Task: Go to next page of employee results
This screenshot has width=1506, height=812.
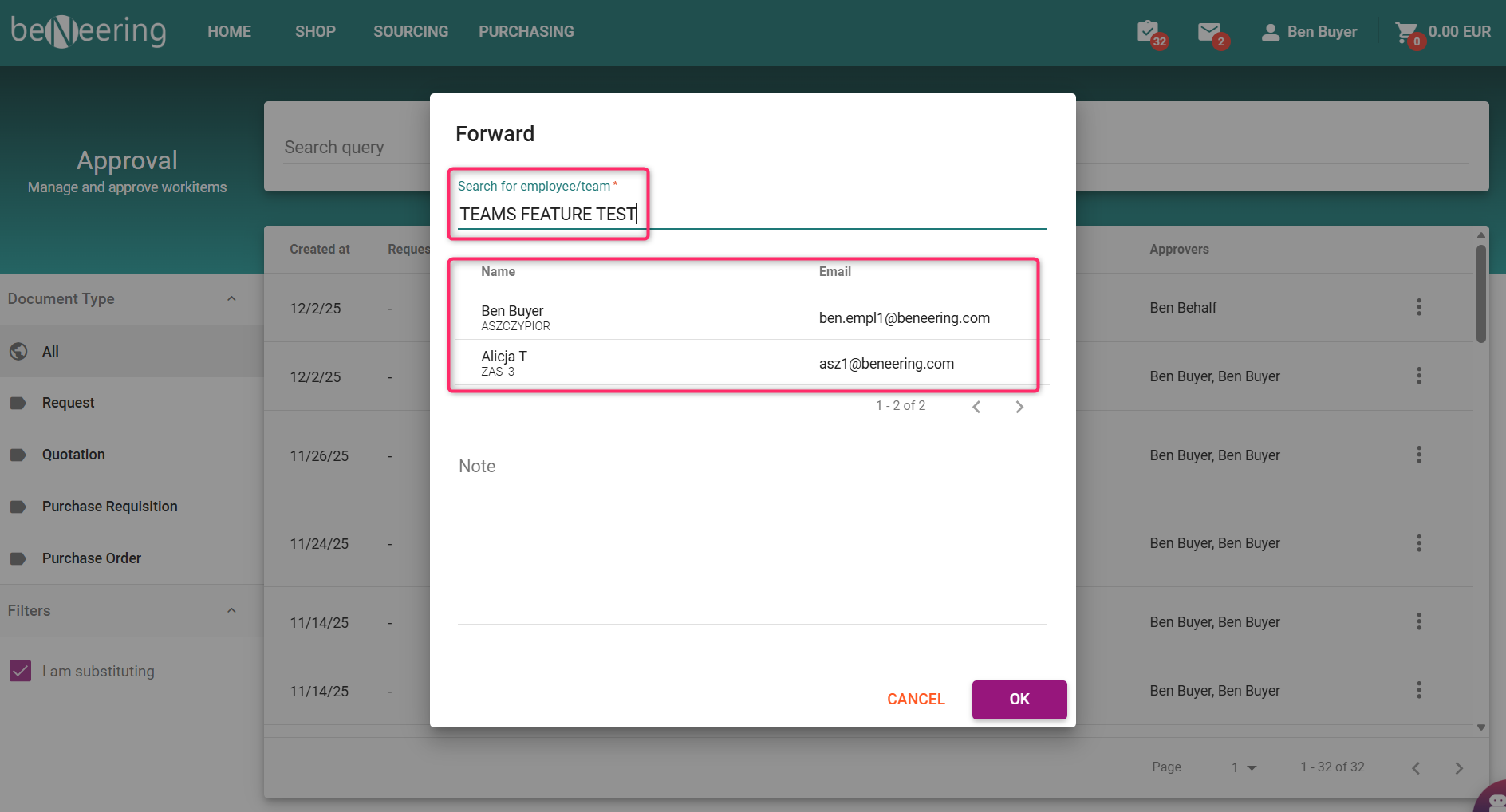Action: (1019, 407)
